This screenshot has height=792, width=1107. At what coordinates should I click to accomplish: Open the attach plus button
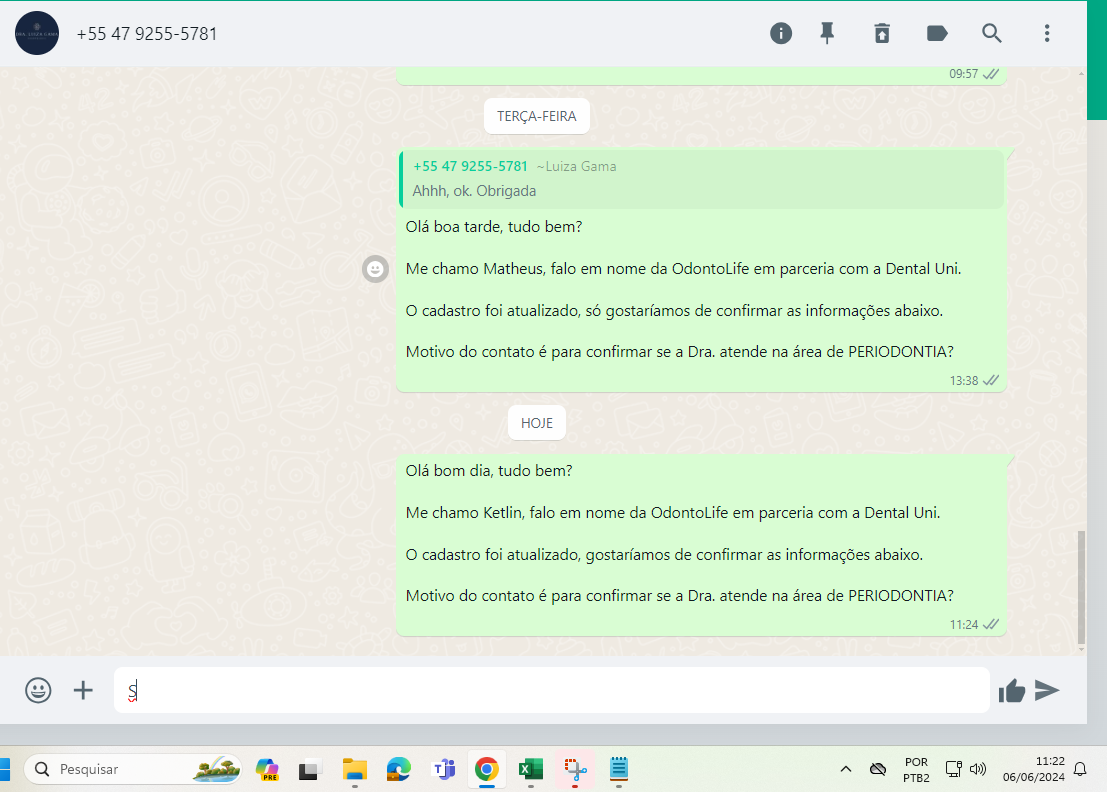click(83, 690)
